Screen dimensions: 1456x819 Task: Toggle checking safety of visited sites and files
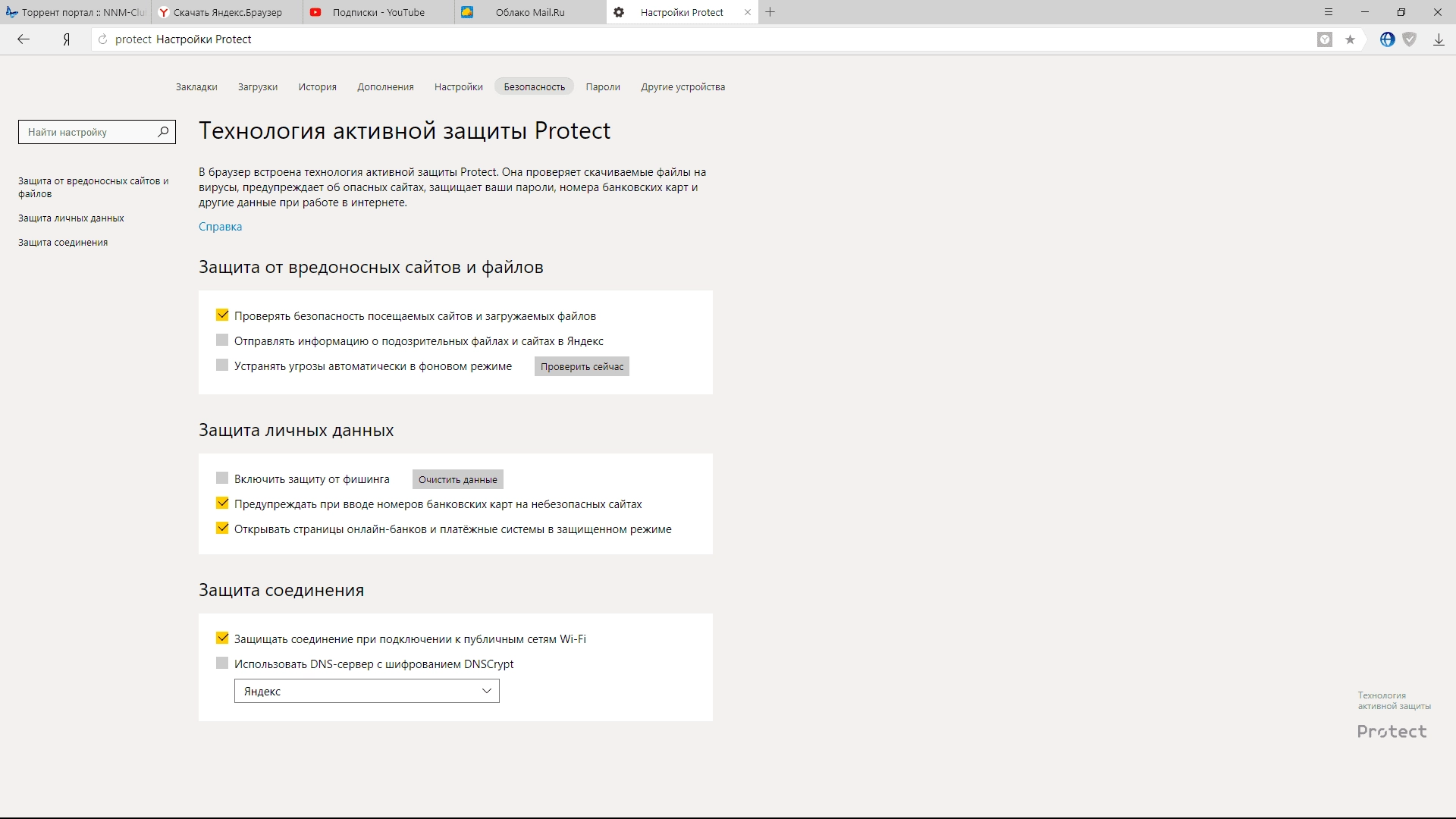point(222,315)
